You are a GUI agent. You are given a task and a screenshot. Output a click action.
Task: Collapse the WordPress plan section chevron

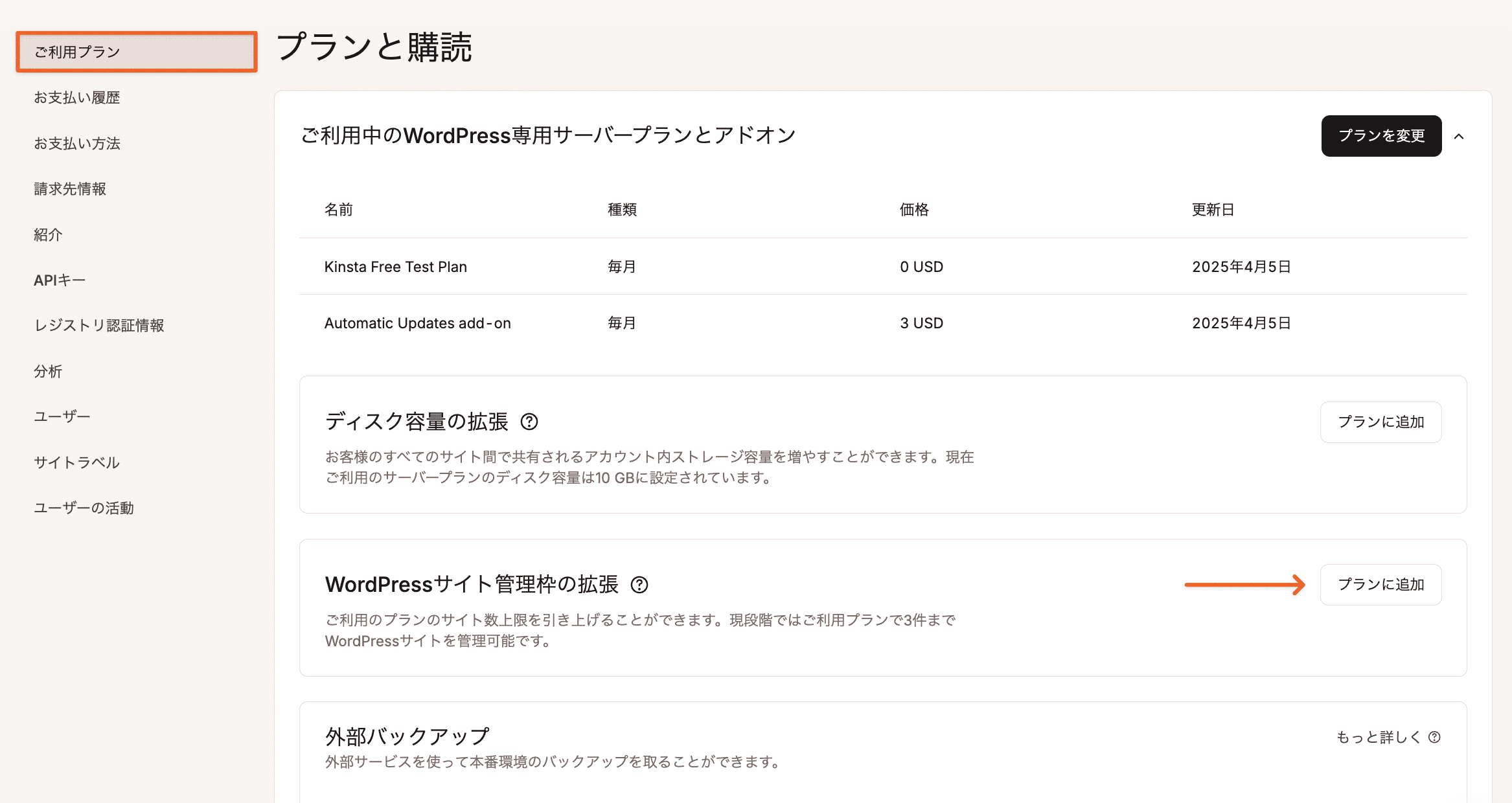pos(1459,136)
